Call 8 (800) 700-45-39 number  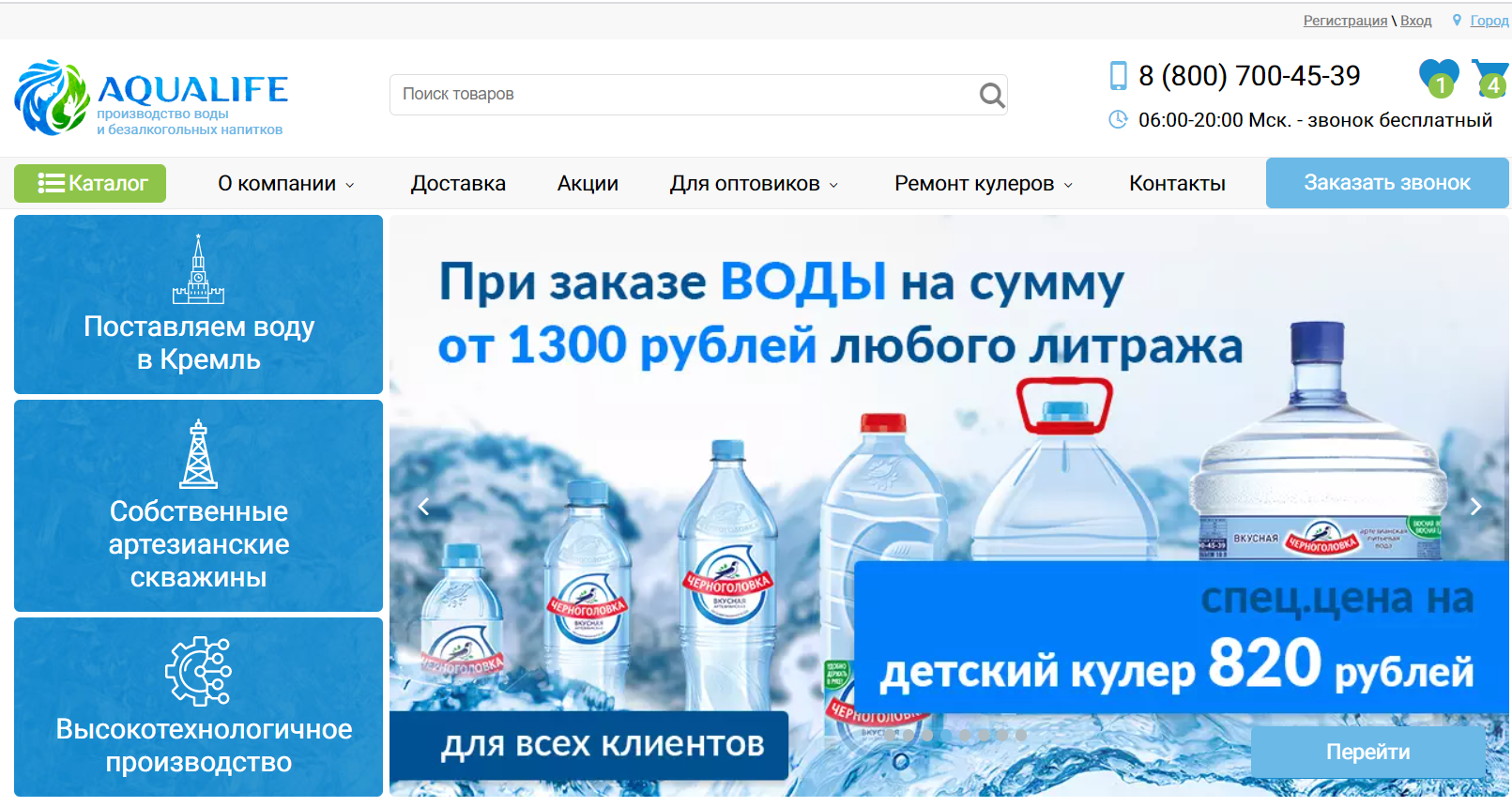[1249, 76]
